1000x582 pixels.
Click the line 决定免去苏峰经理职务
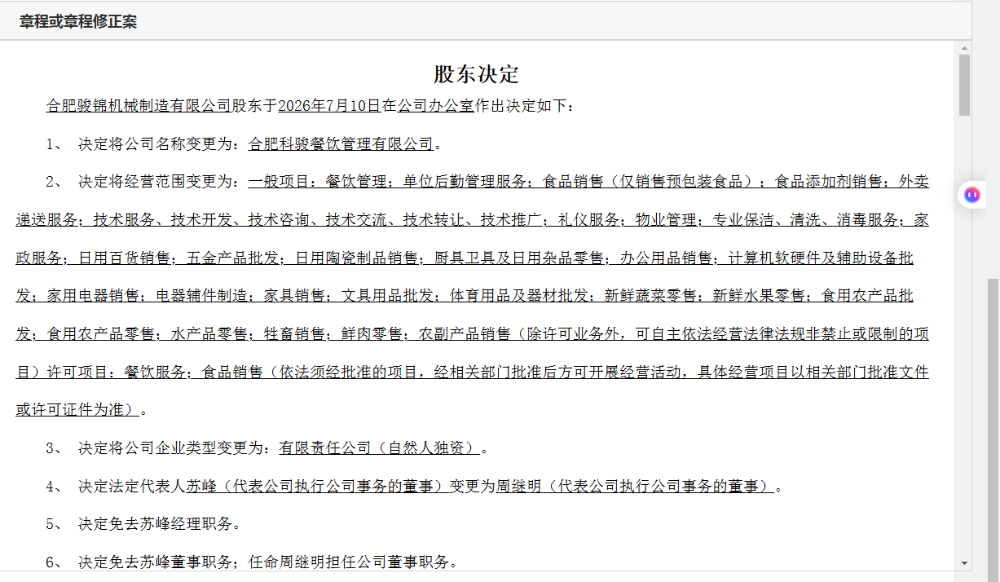tap(155, 524)
